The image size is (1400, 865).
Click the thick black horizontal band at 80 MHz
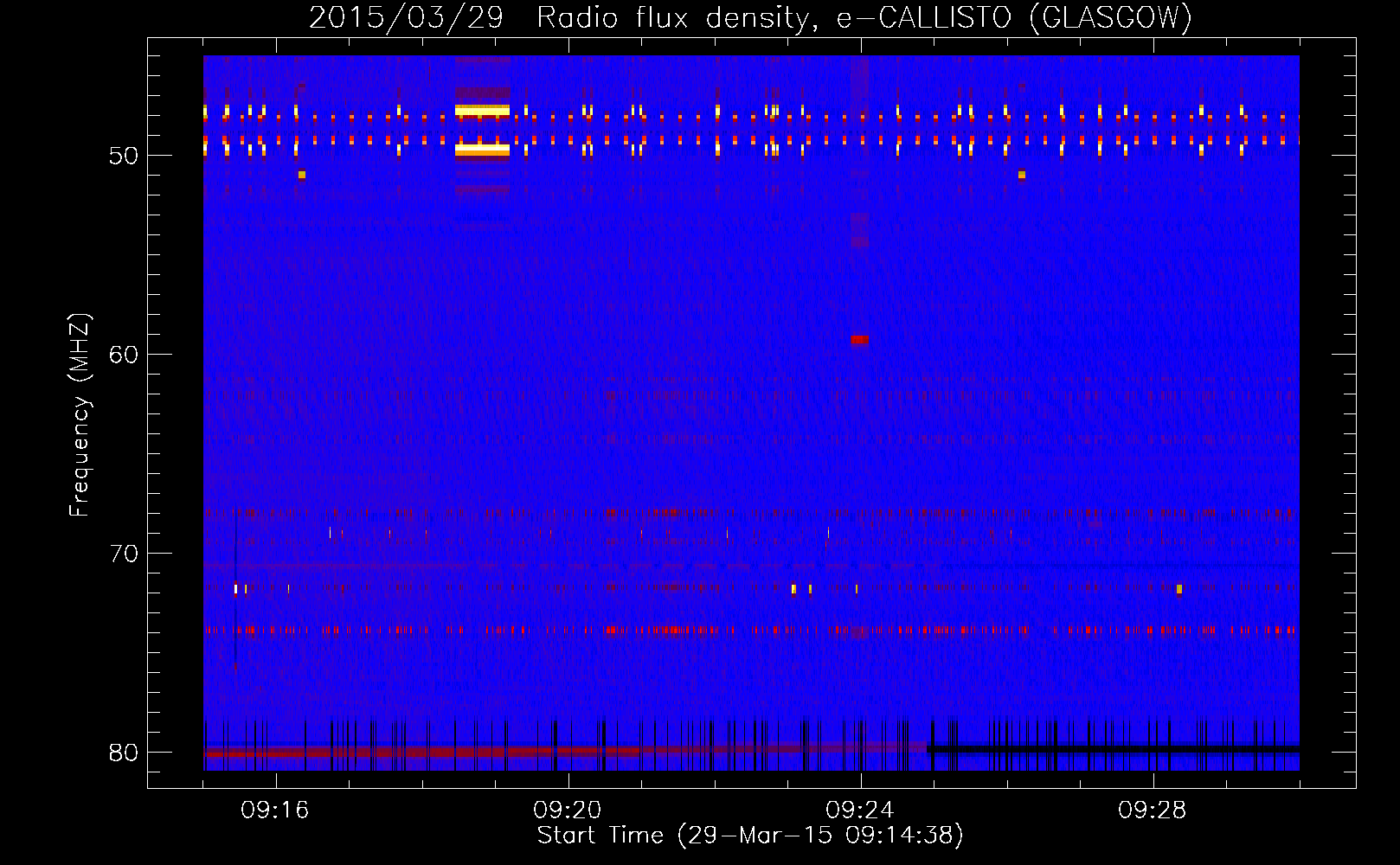pyautogui.click(x=1113, y=748)
